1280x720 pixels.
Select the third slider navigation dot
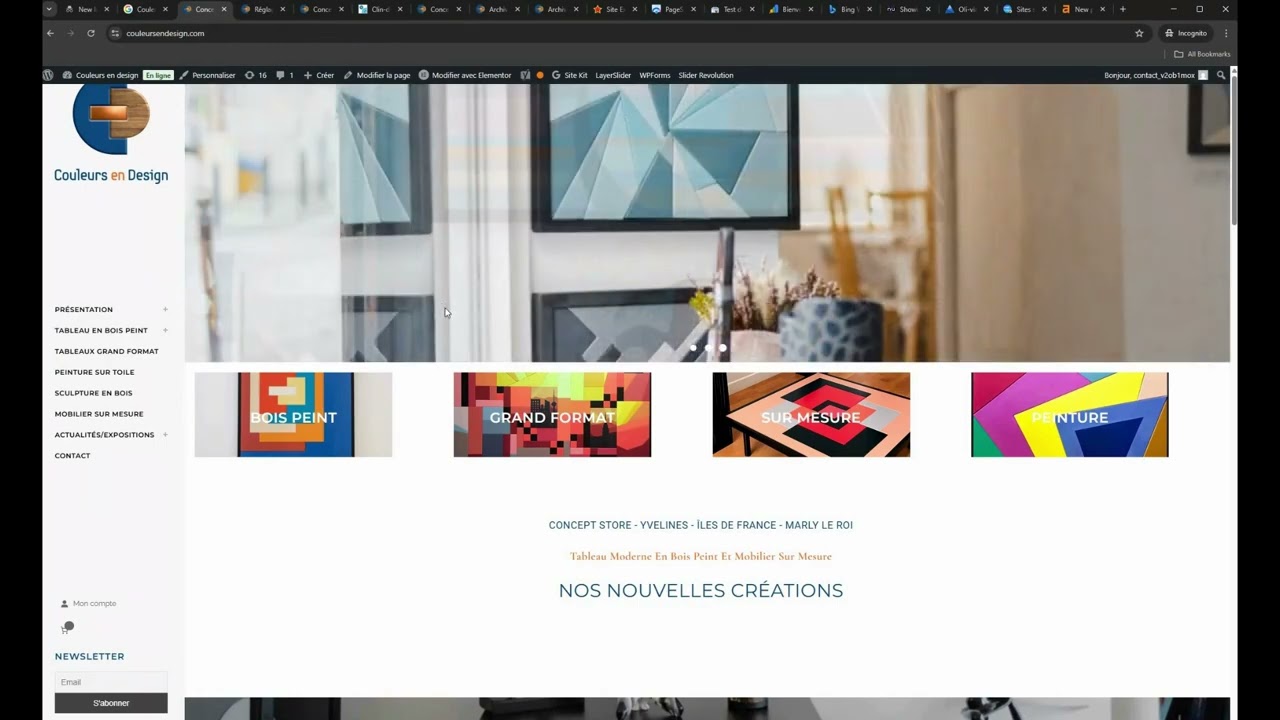722,348
